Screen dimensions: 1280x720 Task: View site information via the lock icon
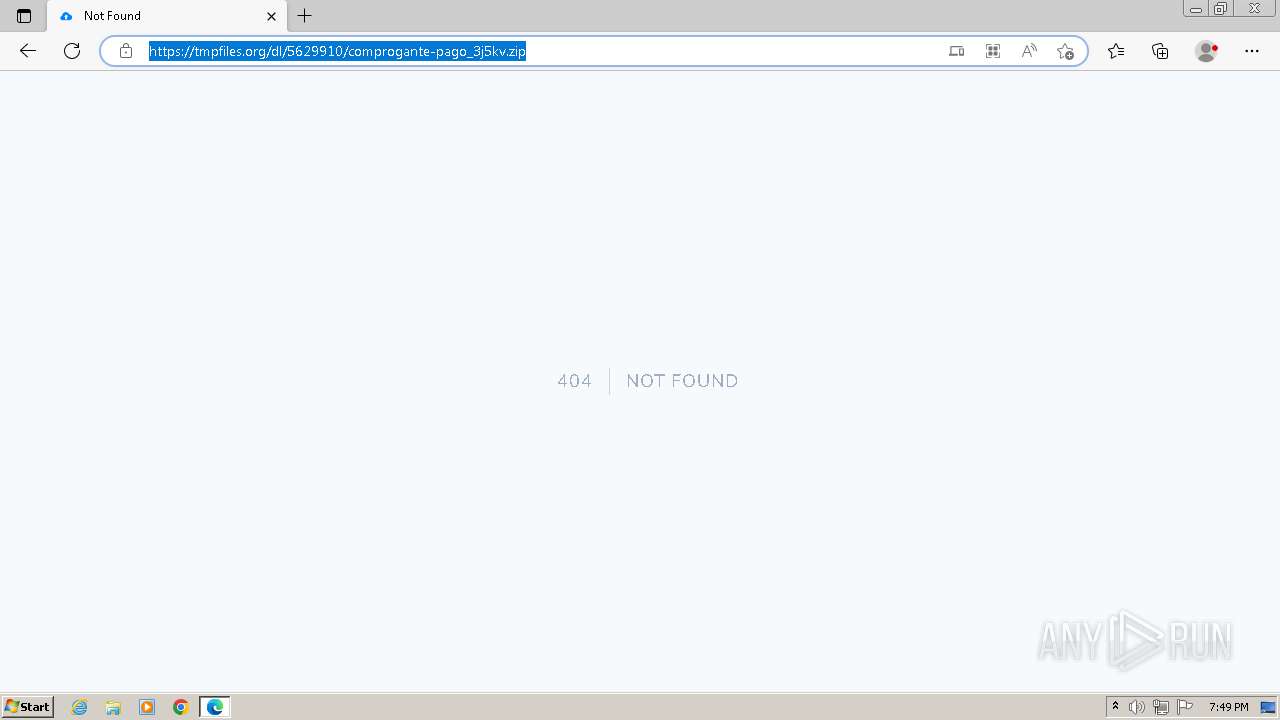click(x=126, y=51)
